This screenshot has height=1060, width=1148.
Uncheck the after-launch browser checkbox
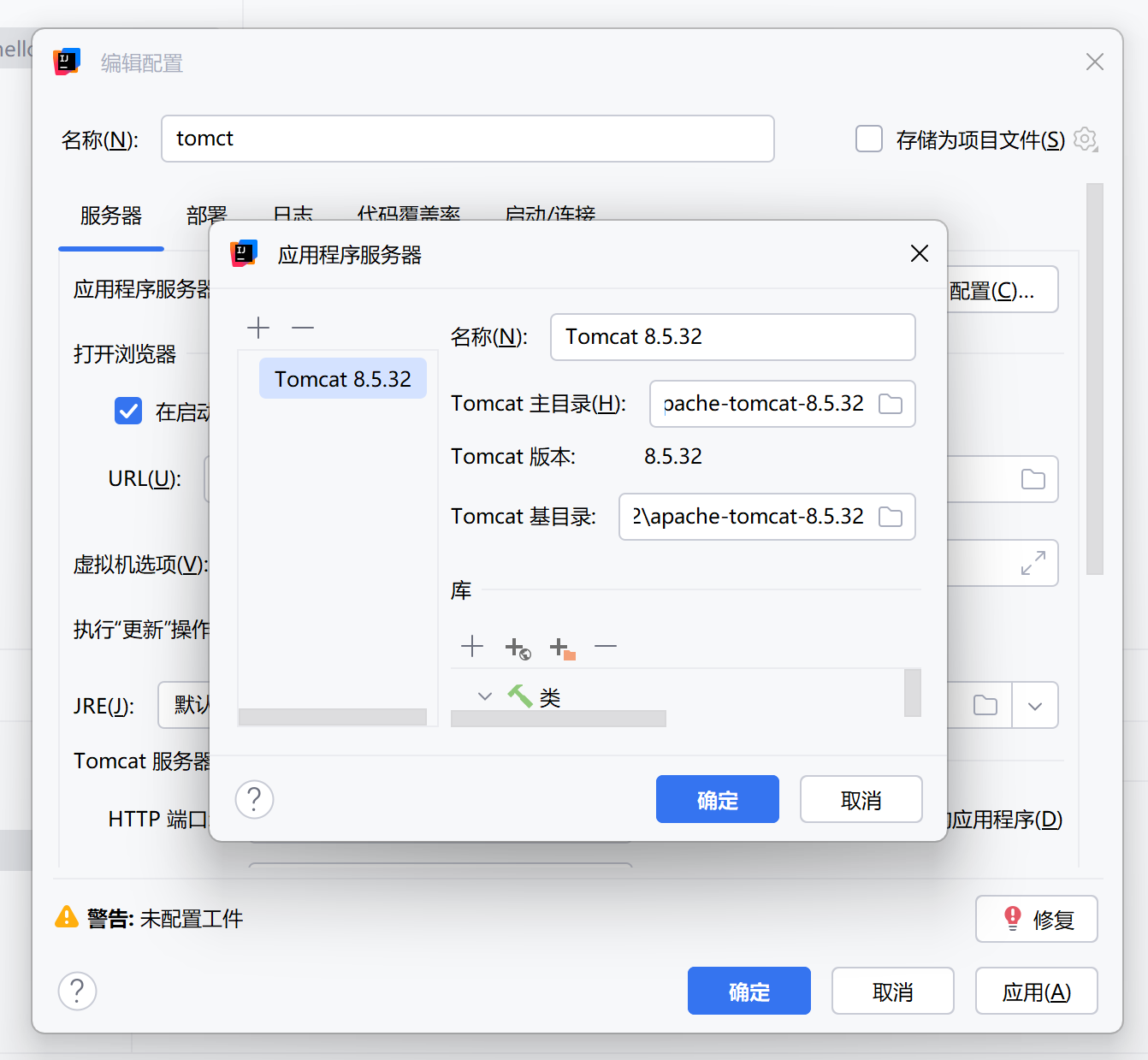coord(128,411)
